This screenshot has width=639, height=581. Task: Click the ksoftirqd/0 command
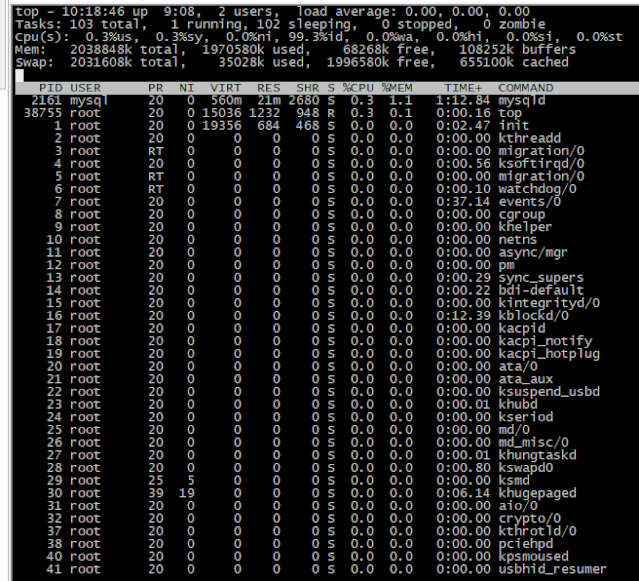541,163
